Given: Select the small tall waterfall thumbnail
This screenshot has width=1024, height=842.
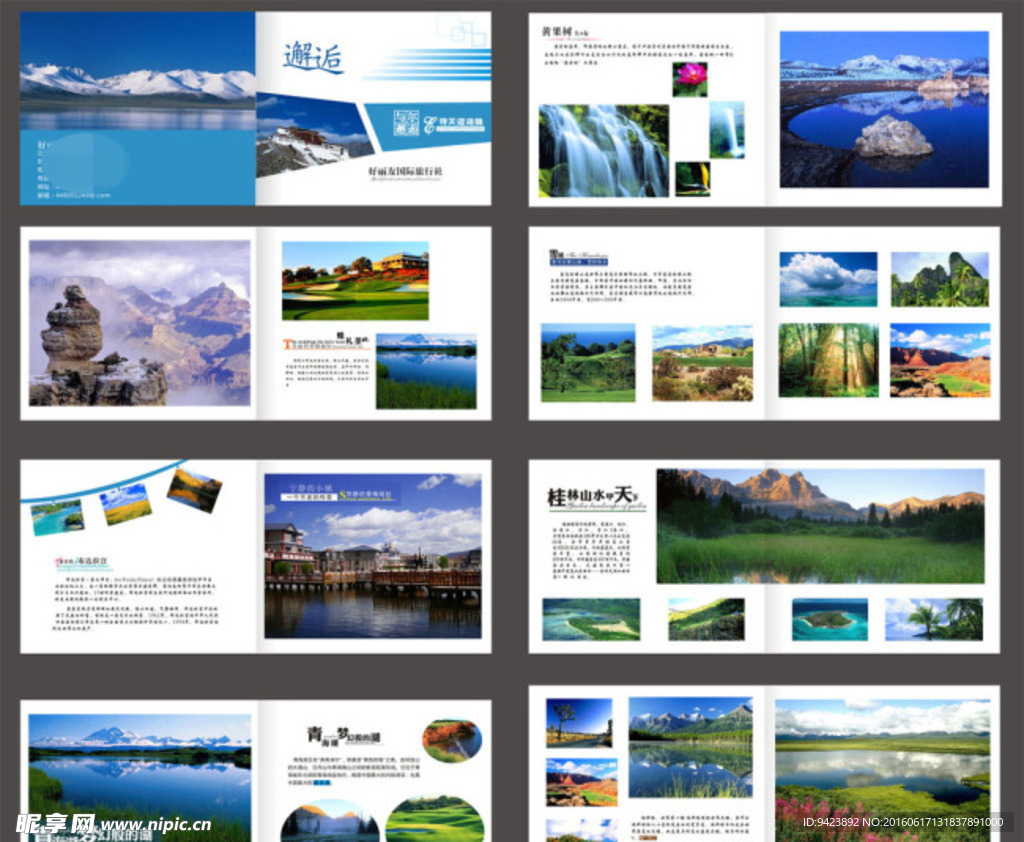Looking at the screenshot, I should point(727,129).
